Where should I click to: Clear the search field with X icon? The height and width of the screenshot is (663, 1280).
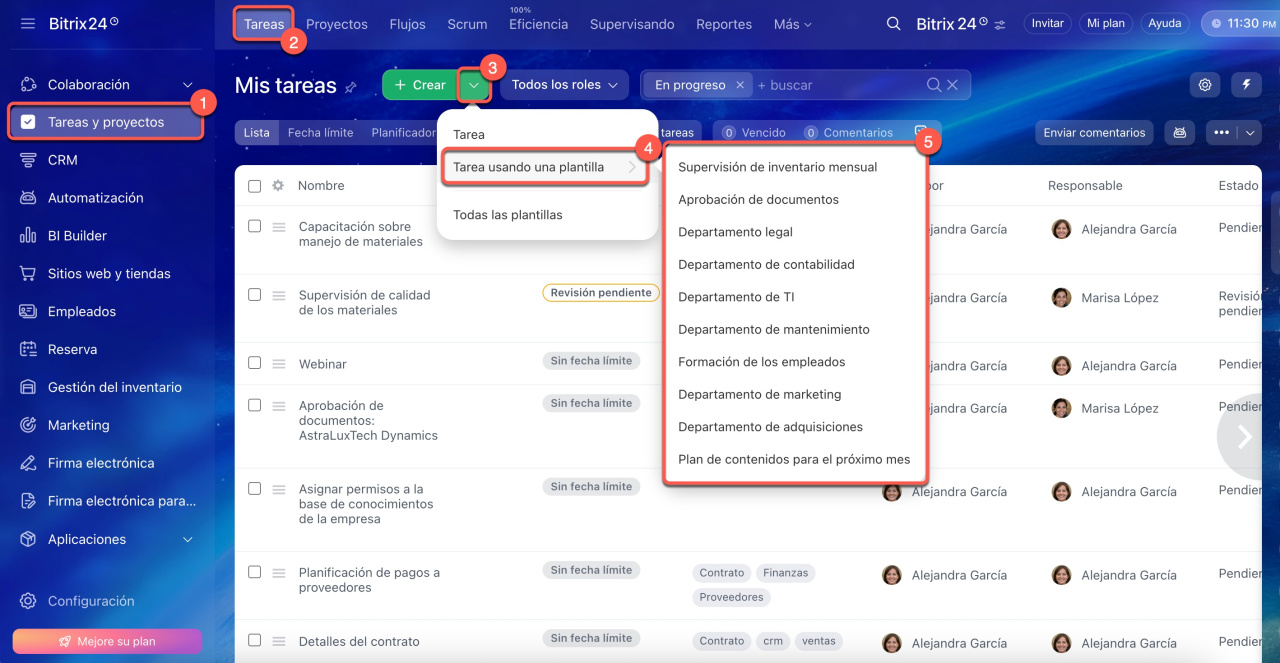[x=952, y=86]
